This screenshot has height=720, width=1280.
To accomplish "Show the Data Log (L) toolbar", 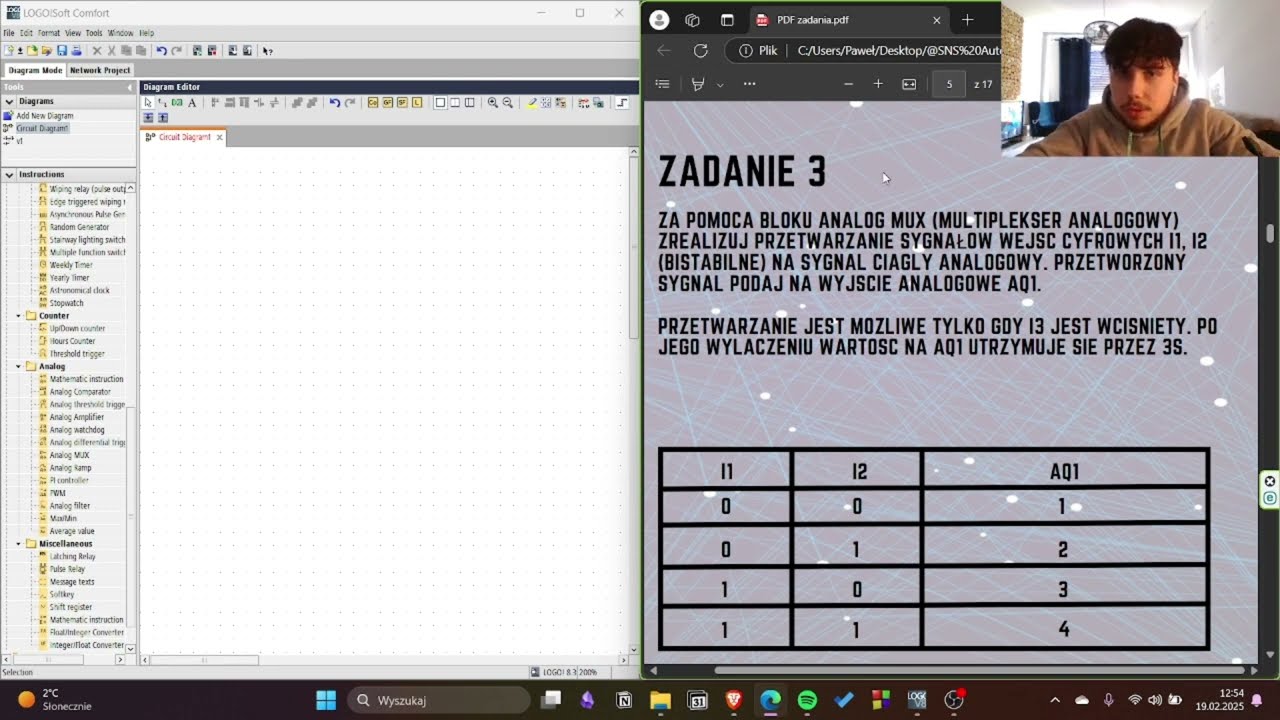I will [x=417, y=102].
